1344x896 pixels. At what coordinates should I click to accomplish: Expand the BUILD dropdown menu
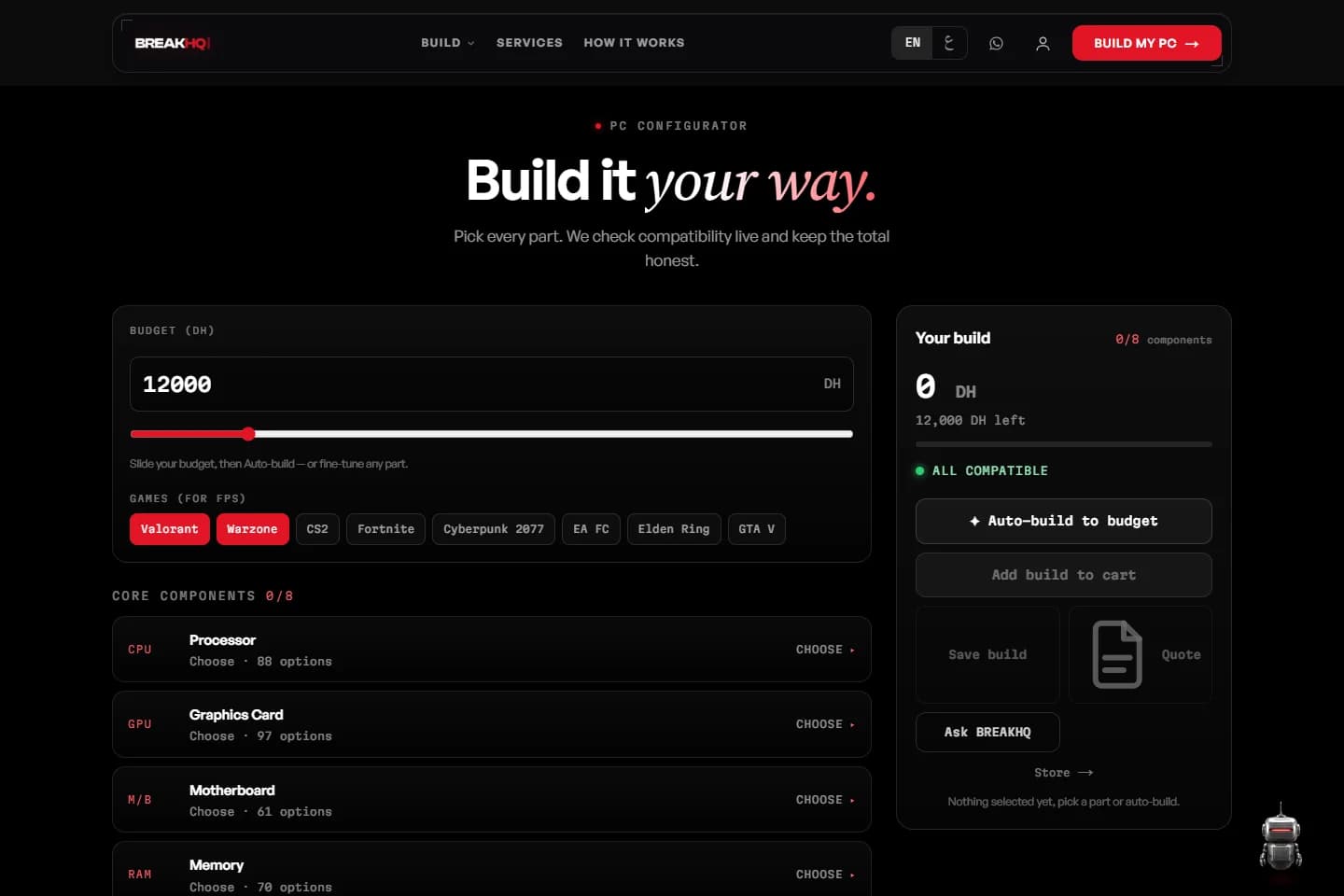[x=447, y=43]
